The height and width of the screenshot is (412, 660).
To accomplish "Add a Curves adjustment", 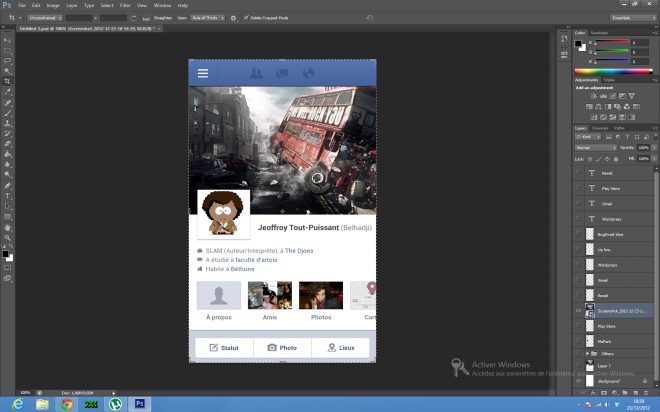I will pyautogui.click(x=613, y=96).
